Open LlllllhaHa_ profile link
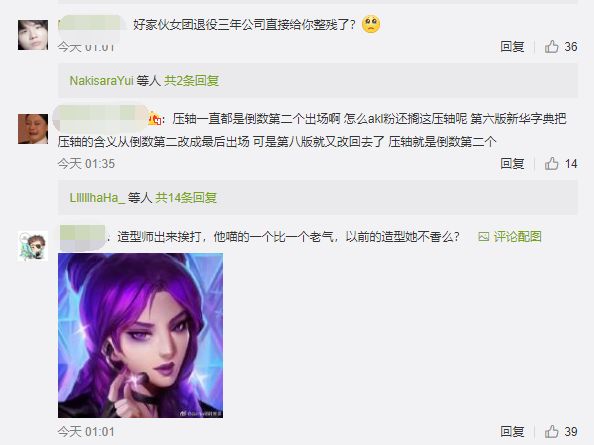 pos(97,198)
